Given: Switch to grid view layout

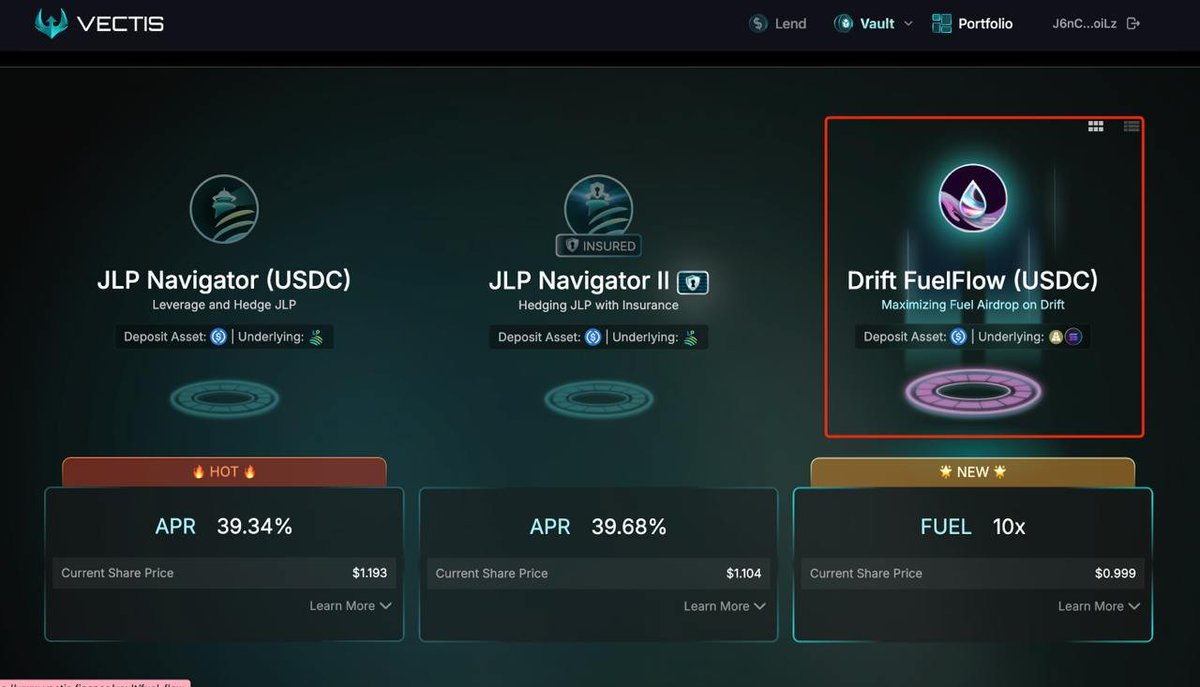Looking at the screenshot, I should click(1095, 125).
